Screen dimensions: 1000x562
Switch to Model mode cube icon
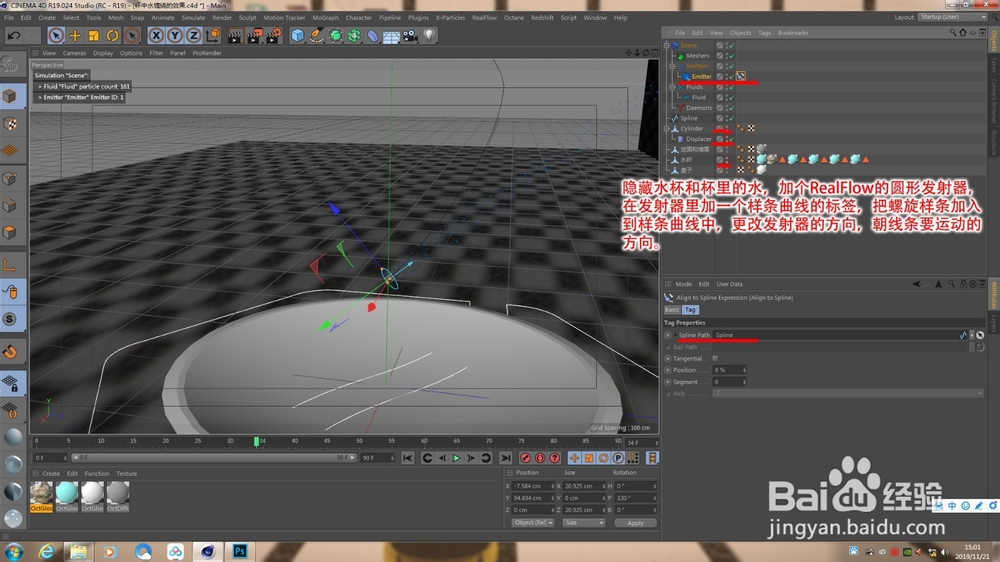(x=10, y=96)
